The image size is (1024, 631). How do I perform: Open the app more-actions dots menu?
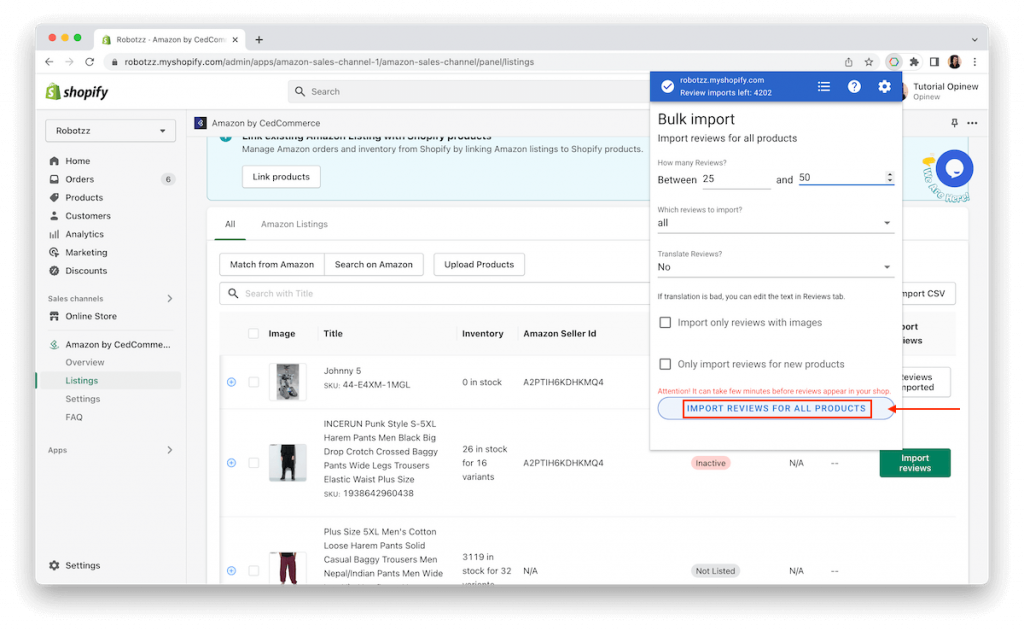[x=972, y=123]
